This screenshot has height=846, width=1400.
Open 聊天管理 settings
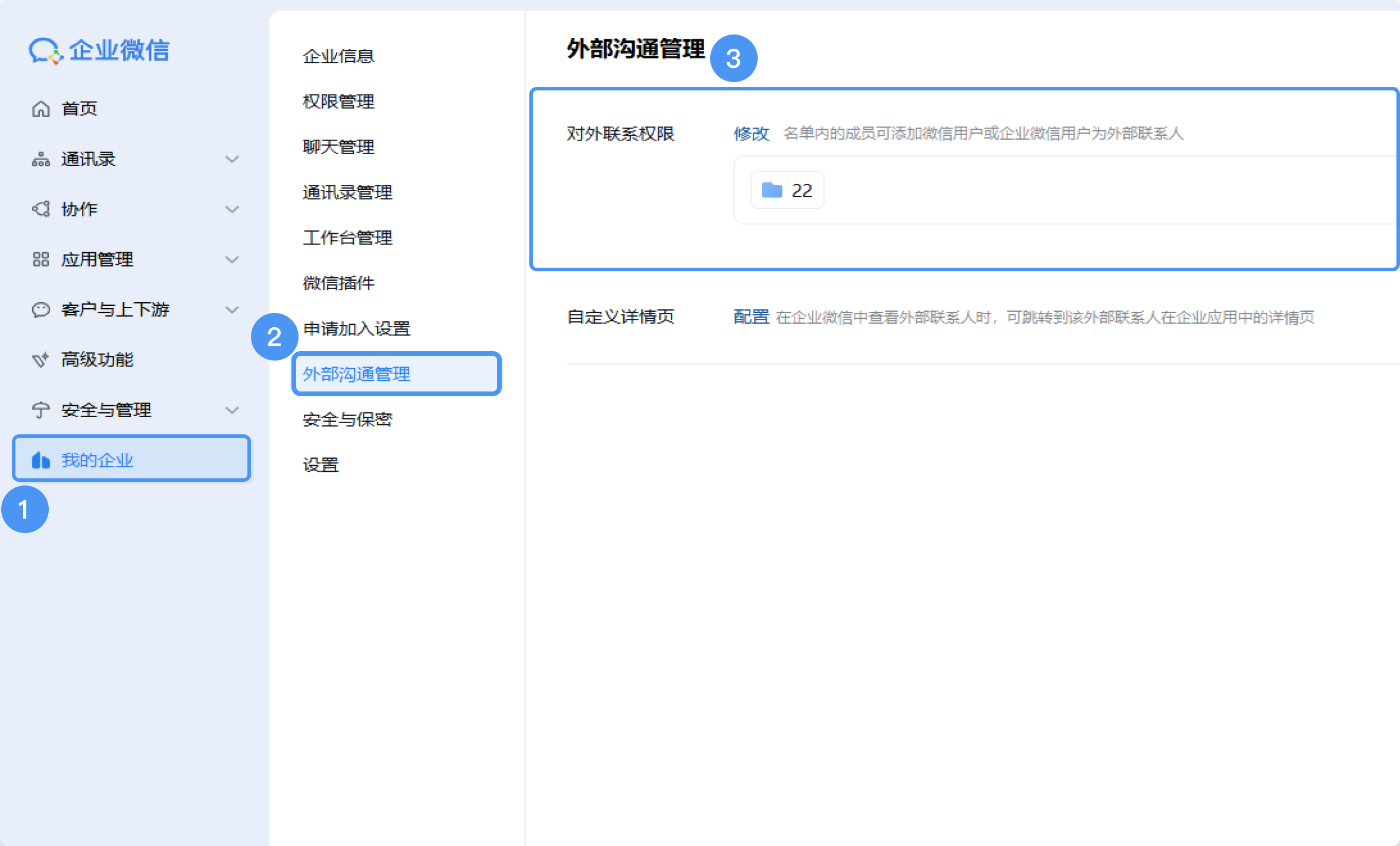coord(338,147)
